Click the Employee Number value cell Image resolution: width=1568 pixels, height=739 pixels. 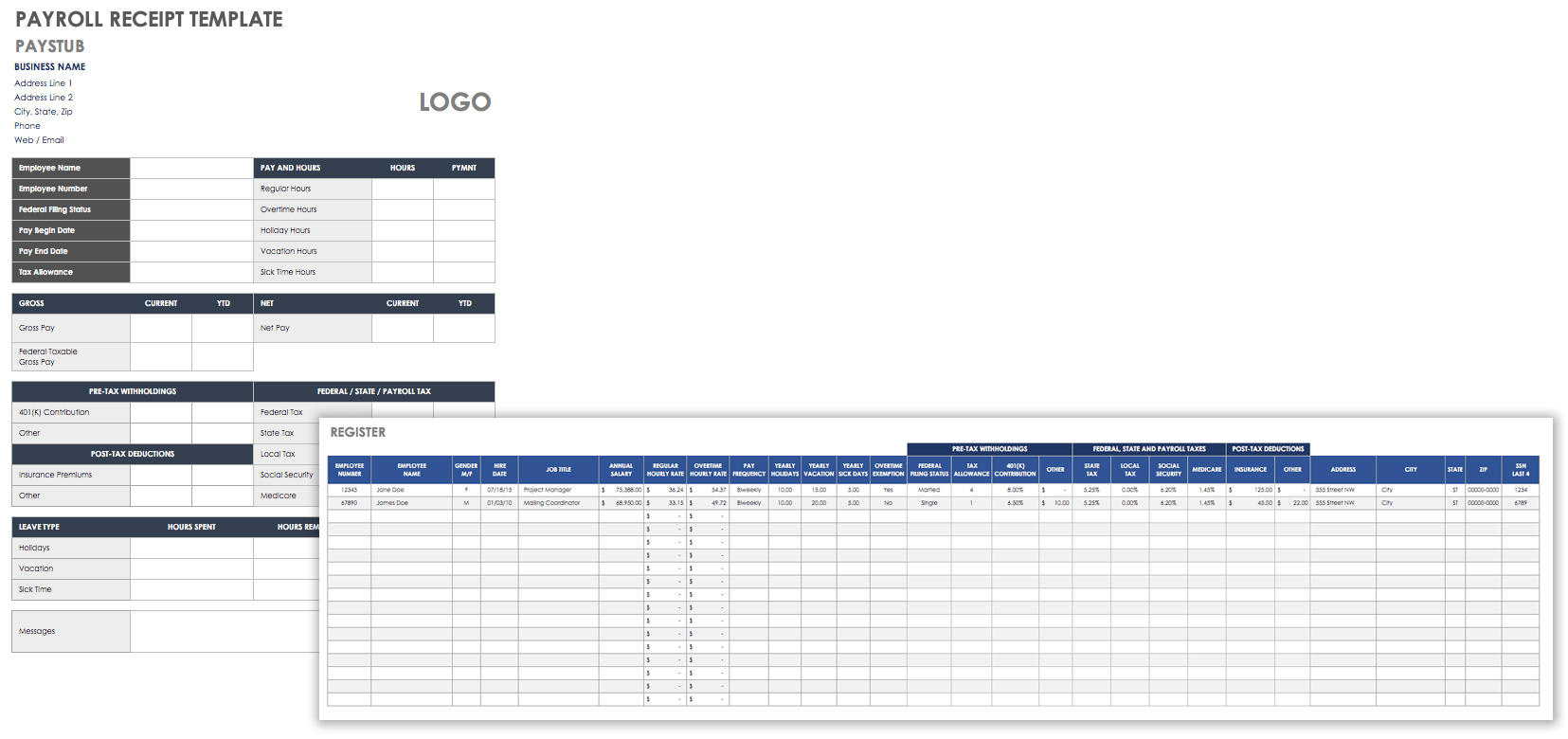(191, 189)
